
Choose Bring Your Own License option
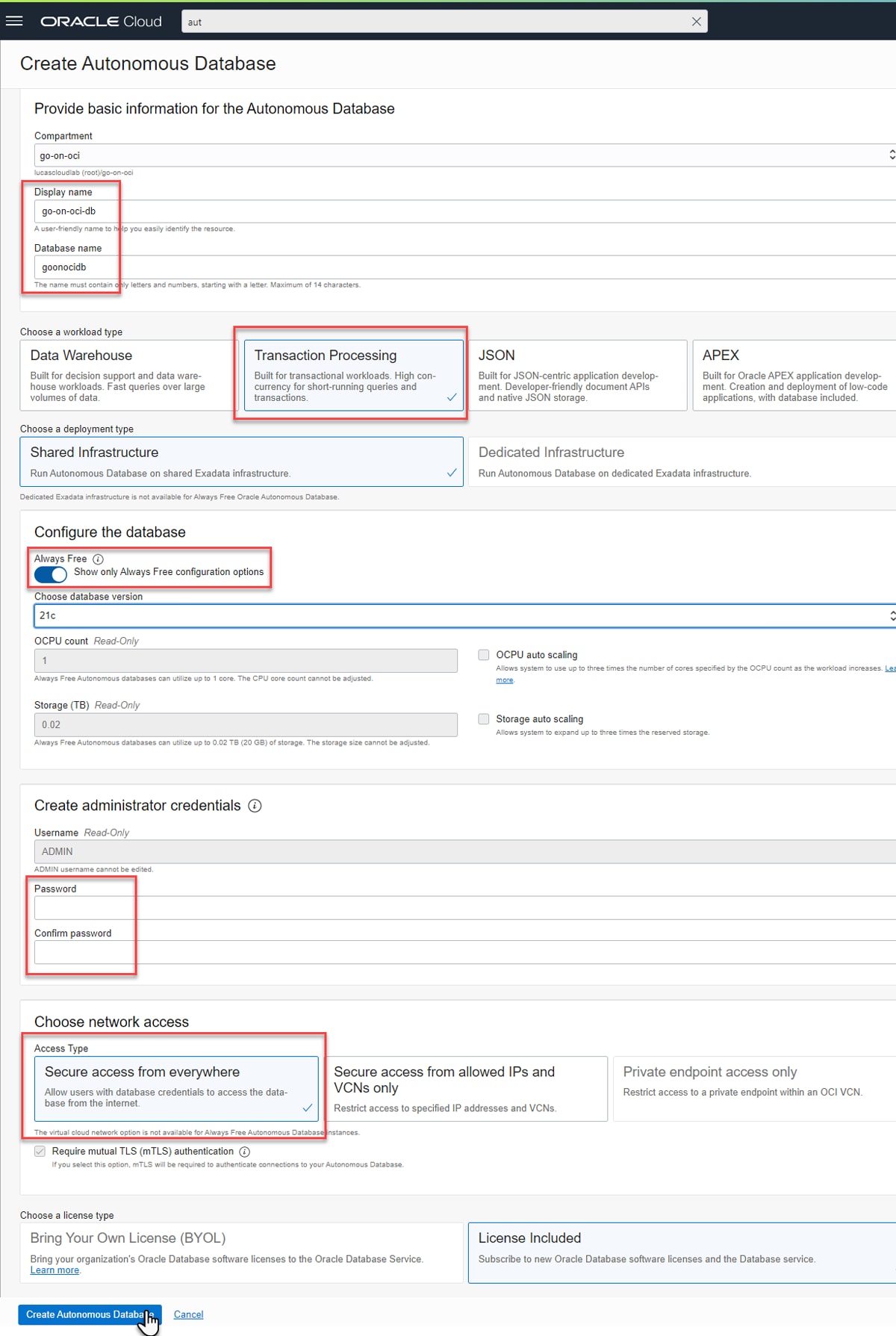coord(242,1253)
